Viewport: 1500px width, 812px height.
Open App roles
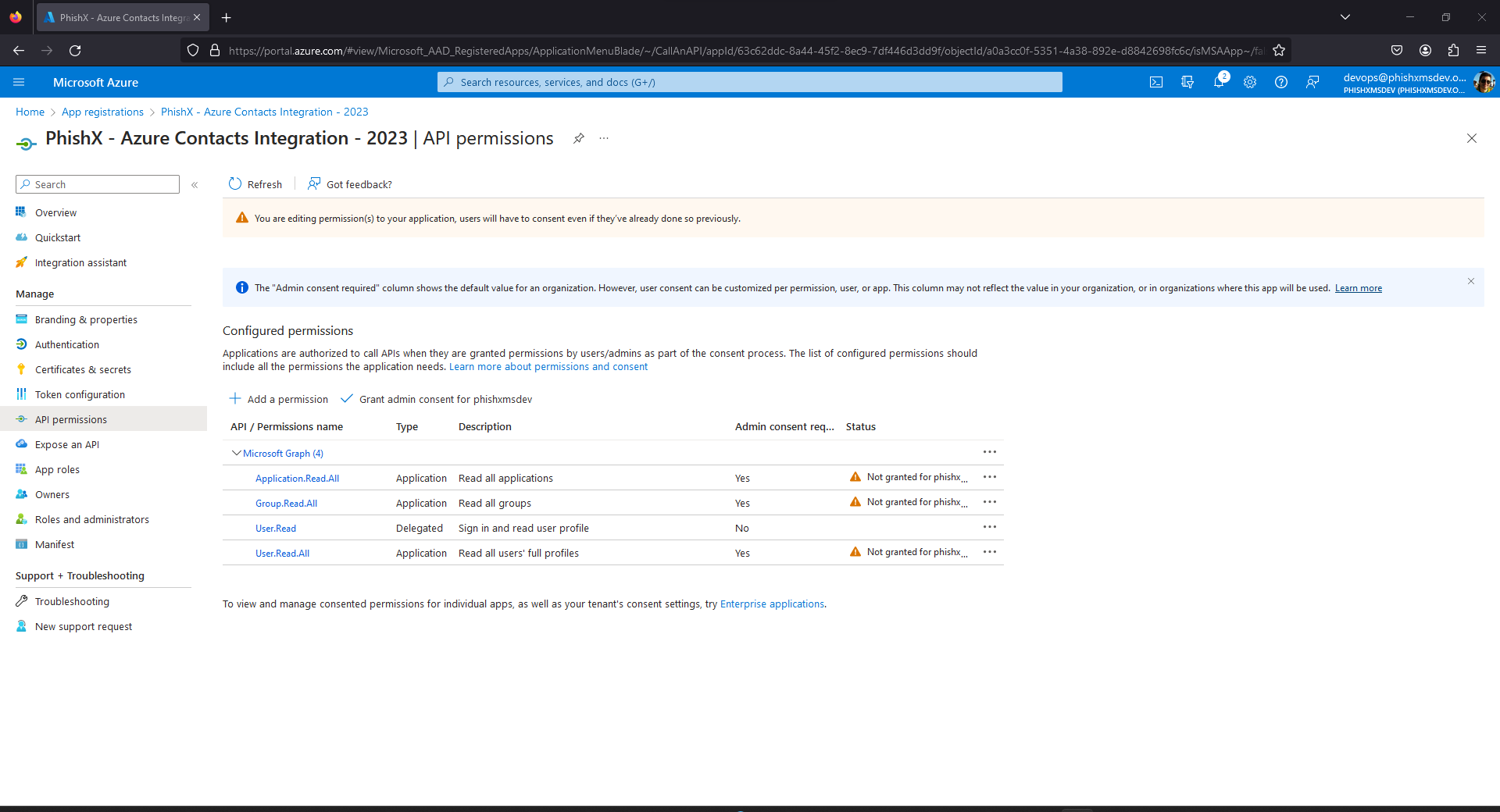pos(57,469)
